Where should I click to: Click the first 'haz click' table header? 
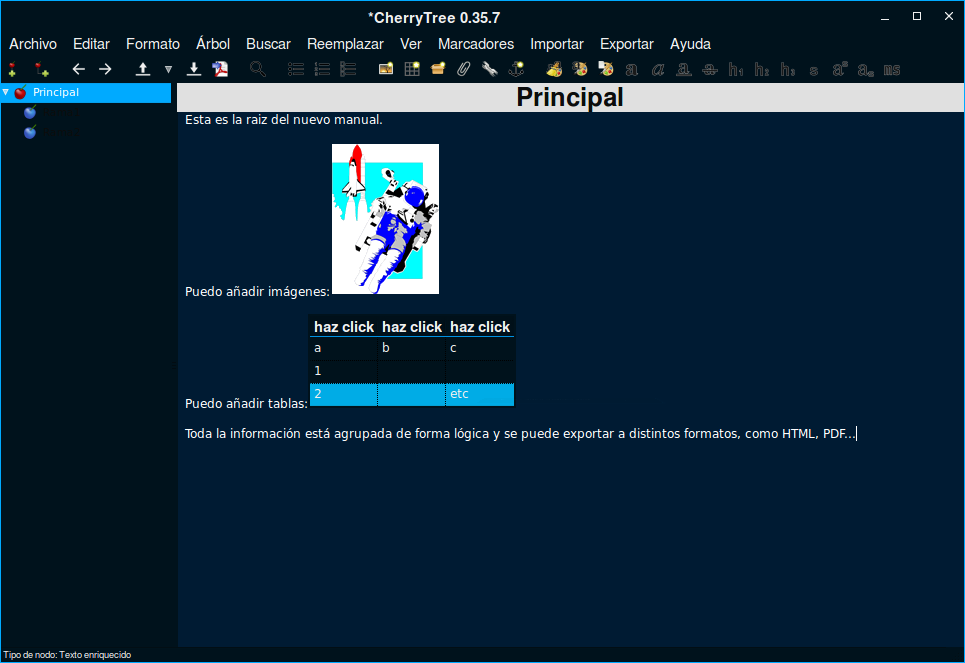pos(343,327)
